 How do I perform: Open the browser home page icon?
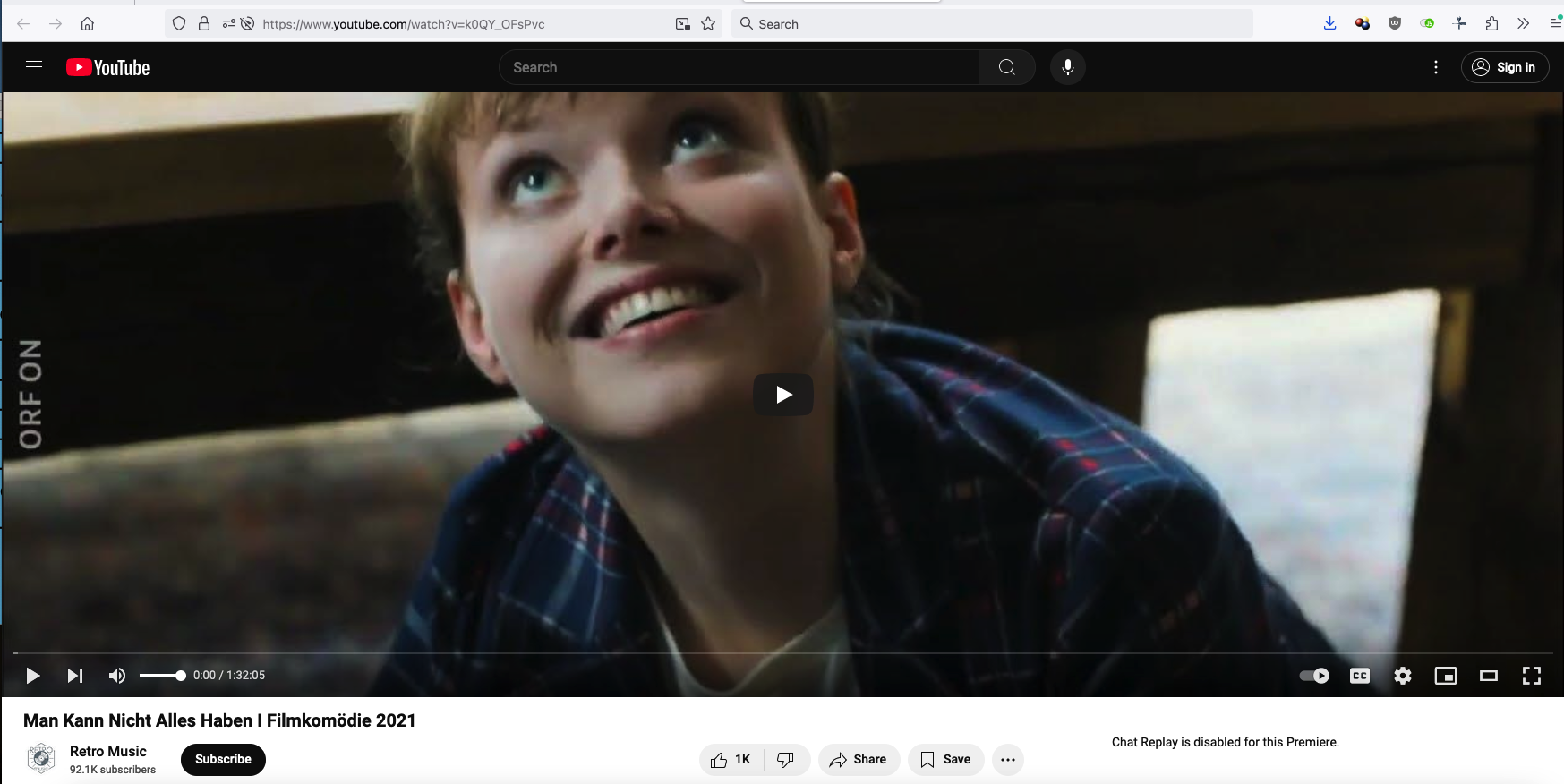(x=87, y=24)
